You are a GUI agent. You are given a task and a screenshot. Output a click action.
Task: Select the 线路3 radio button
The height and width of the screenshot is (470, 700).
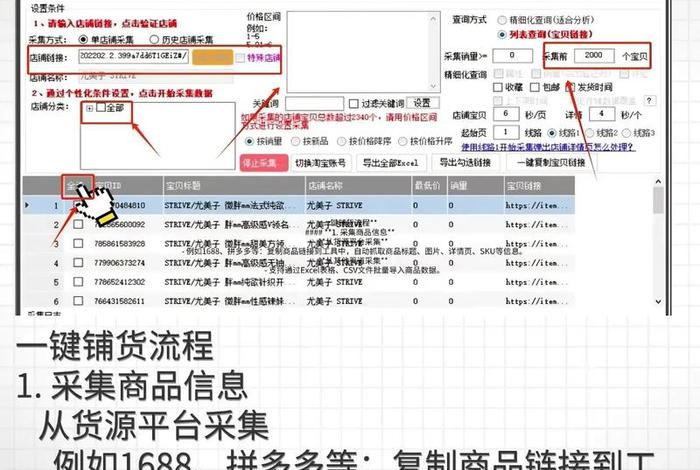point(626,133)
